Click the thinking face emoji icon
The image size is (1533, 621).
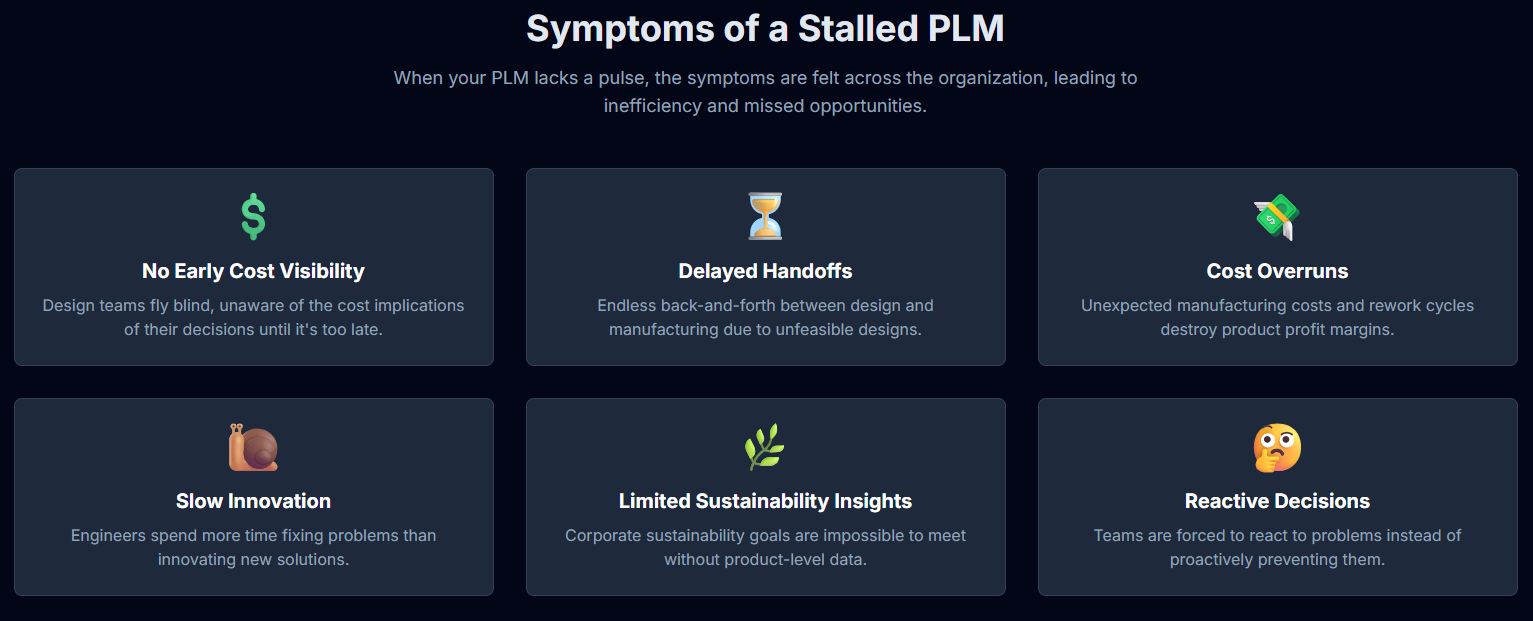coord(1277,447)
